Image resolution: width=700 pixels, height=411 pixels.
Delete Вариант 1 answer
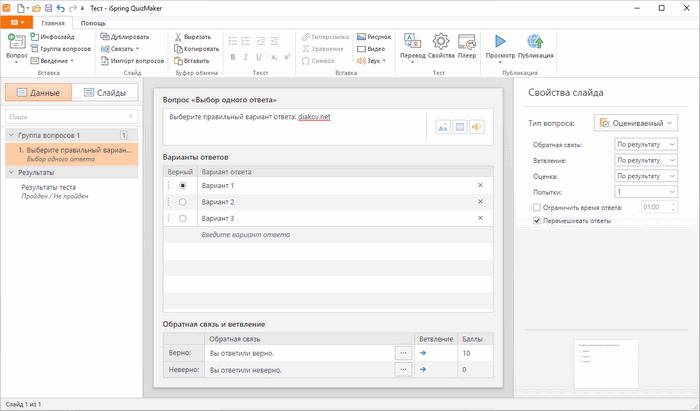(x=480, y=185)
